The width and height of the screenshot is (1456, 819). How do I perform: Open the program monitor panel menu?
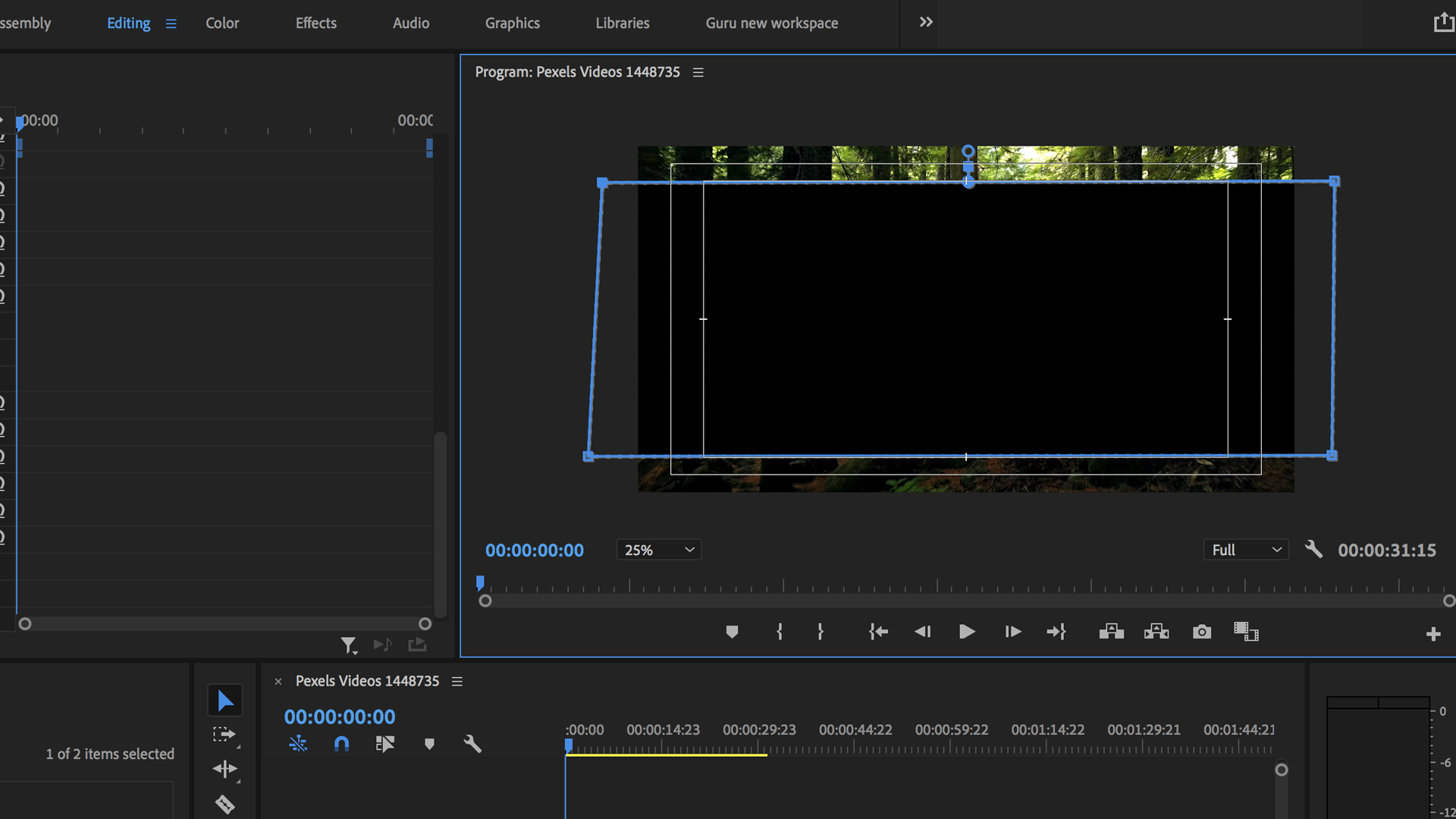pos(698,72)
